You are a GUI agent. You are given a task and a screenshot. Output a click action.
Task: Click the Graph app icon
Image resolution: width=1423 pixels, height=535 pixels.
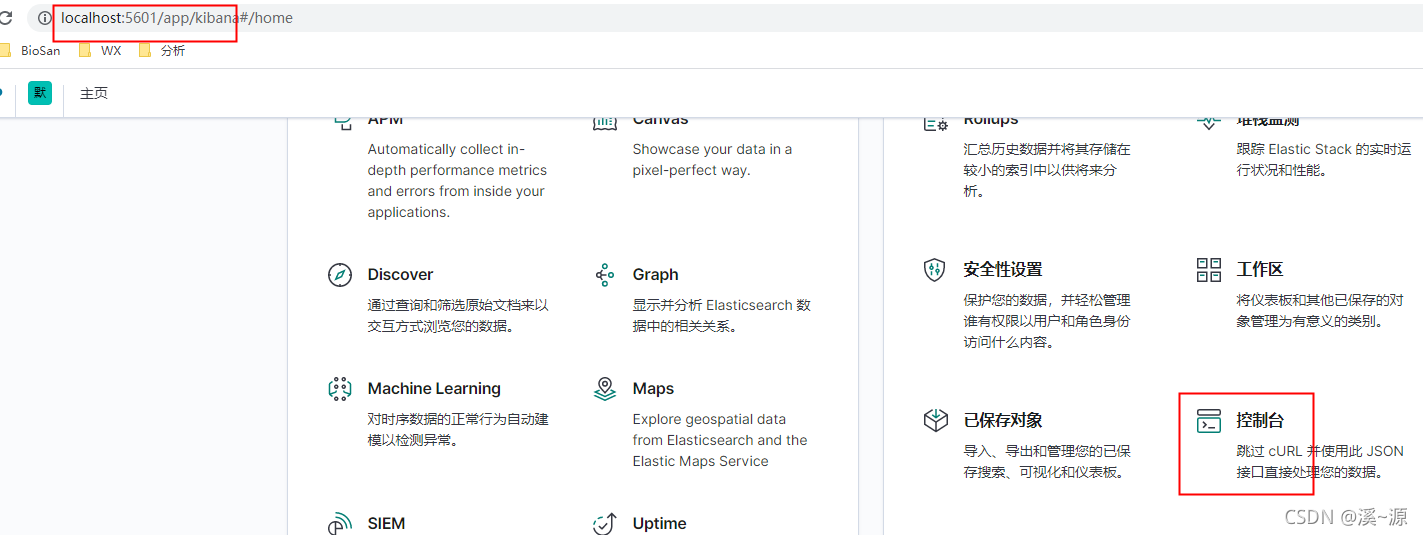coord(604,275)
